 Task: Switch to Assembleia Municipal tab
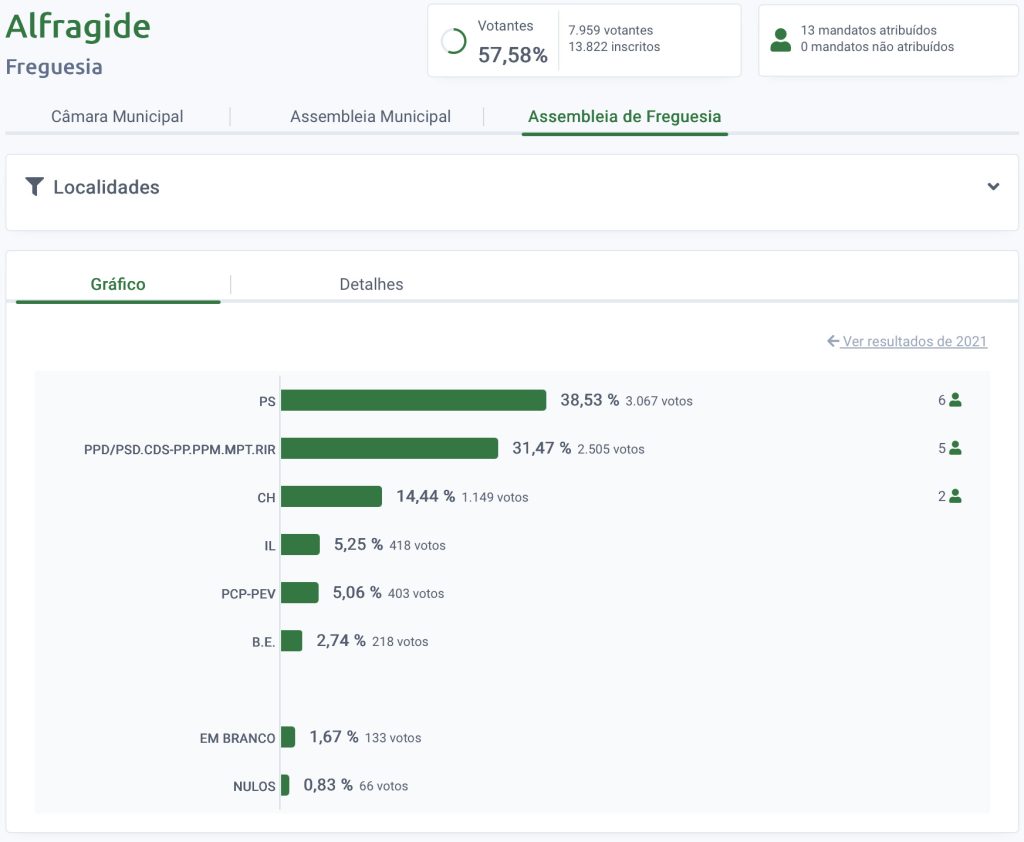(x=370, y=117)
